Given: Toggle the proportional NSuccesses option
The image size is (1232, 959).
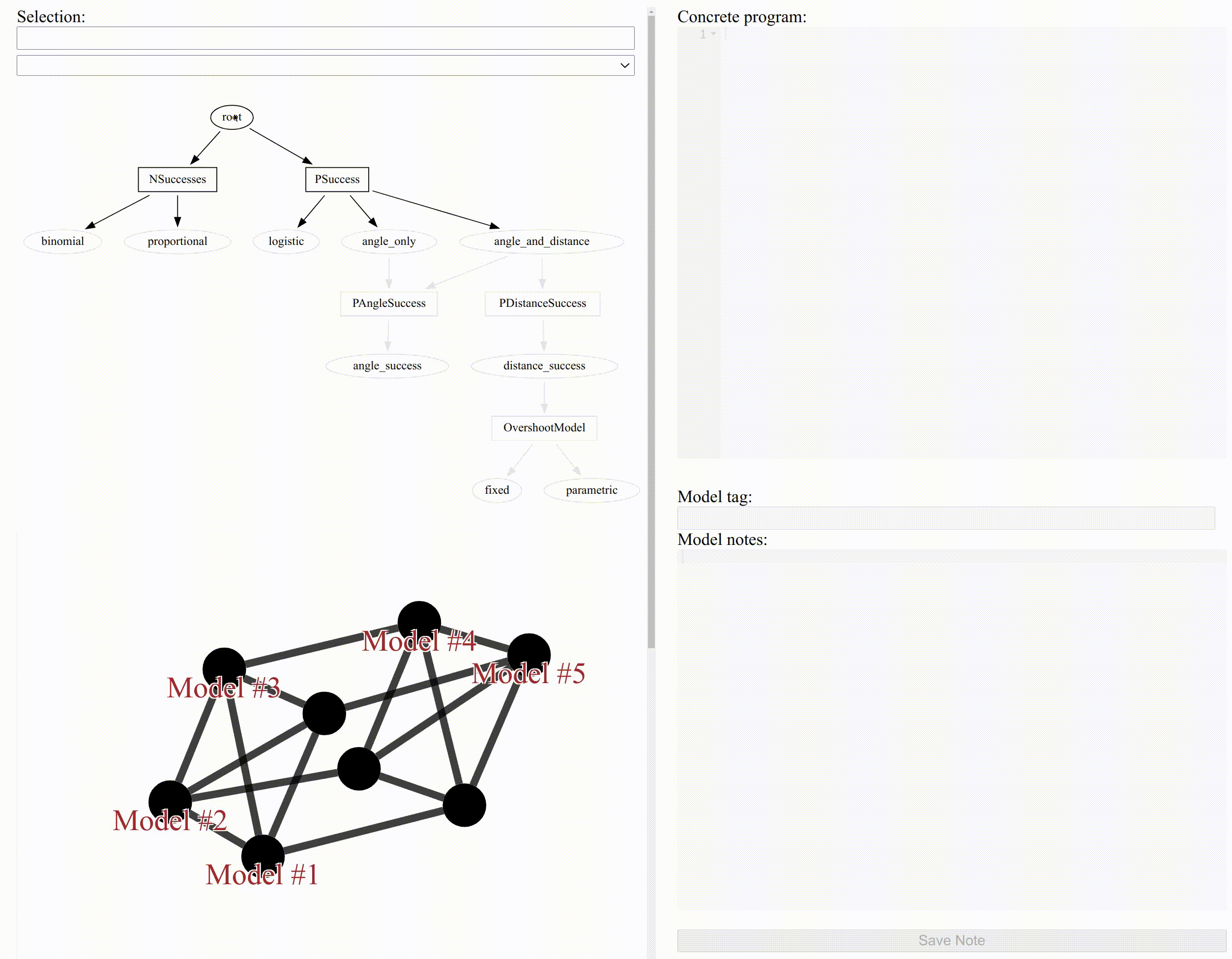Looking at the screenshot, I should (x=177, y=241).
